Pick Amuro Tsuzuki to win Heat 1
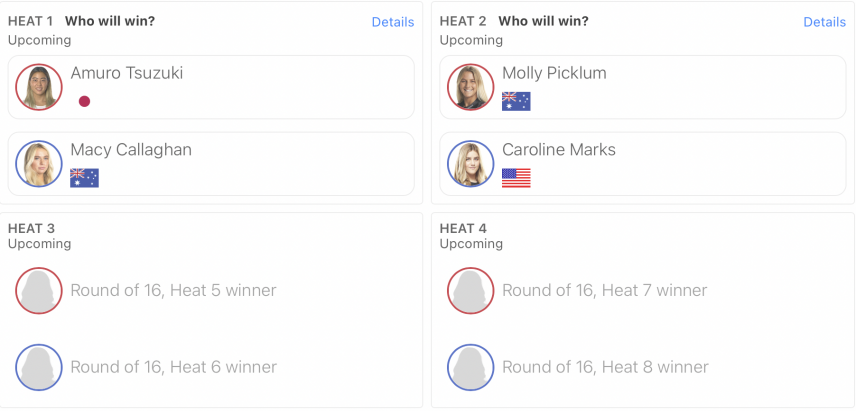856x411 pixels. [211, 87]
